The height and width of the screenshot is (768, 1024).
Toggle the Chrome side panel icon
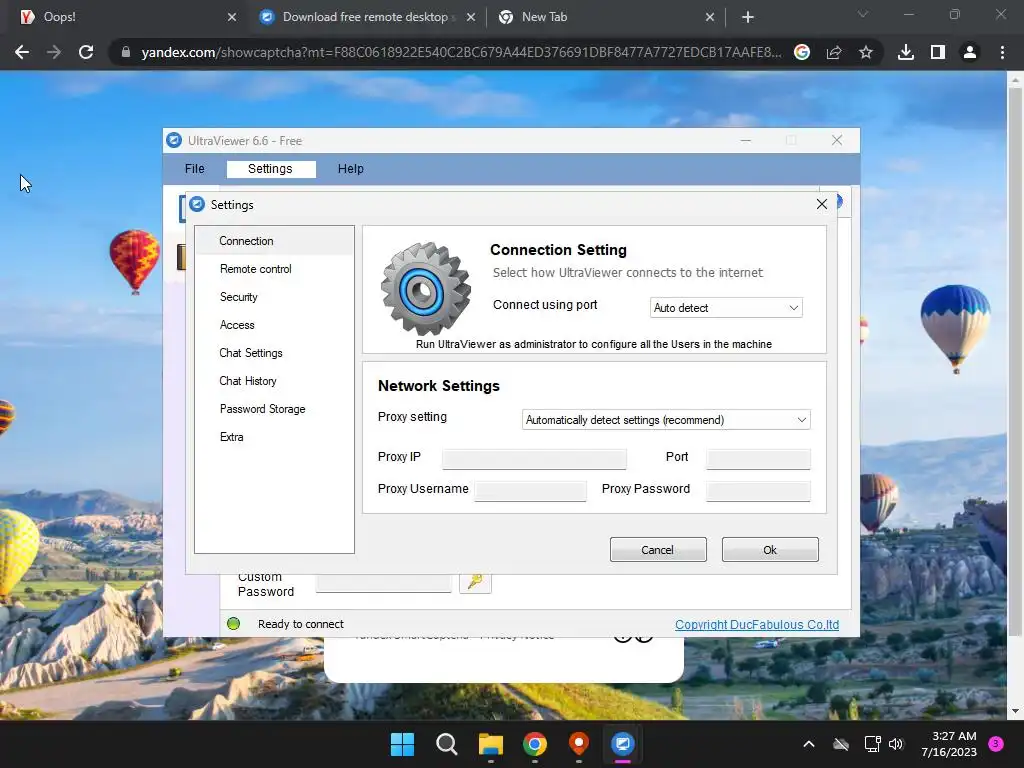(x=938, y=52)
